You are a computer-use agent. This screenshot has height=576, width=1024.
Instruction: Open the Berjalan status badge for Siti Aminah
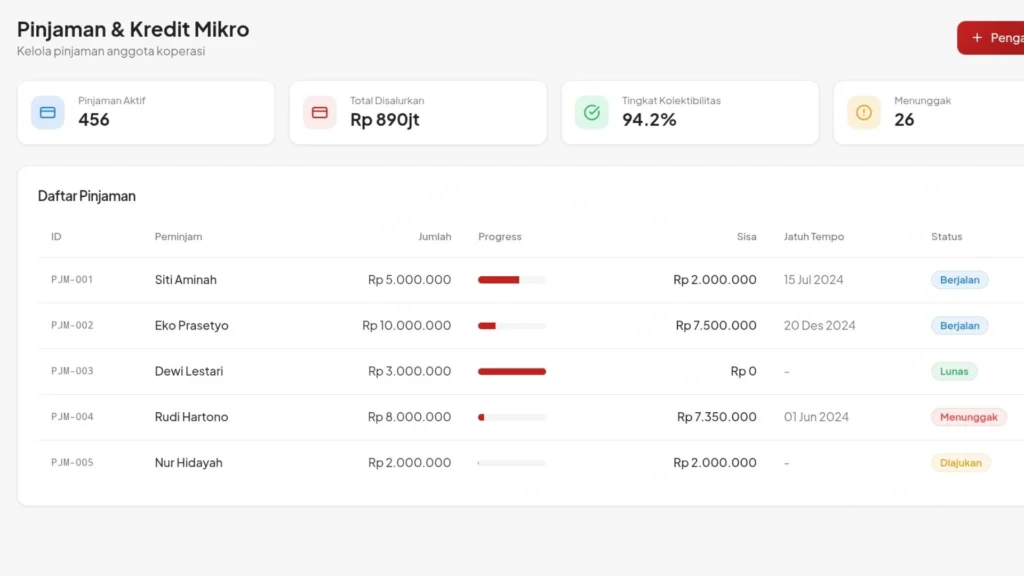[959, 280]
